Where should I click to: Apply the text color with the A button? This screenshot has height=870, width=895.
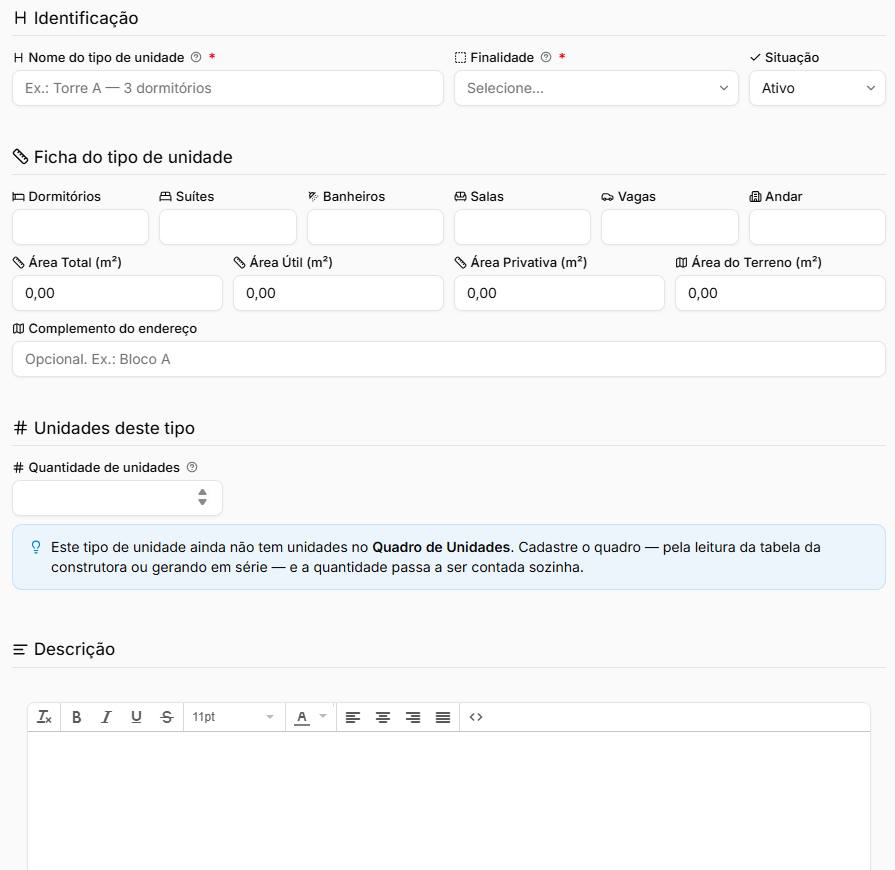click(302, 717)
